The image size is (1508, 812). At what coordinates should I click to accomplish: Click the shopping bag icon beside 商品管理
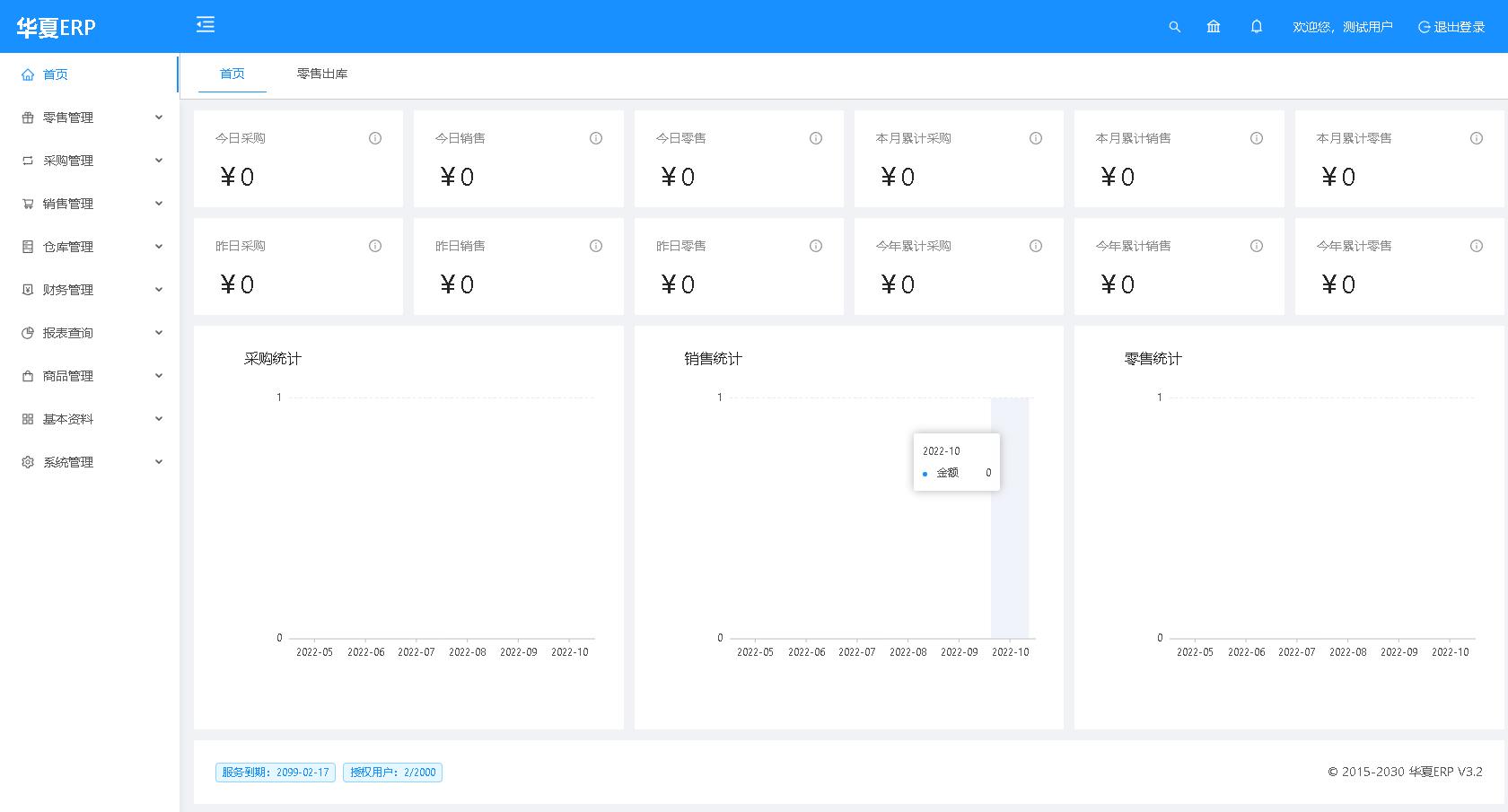pos(28,376)
